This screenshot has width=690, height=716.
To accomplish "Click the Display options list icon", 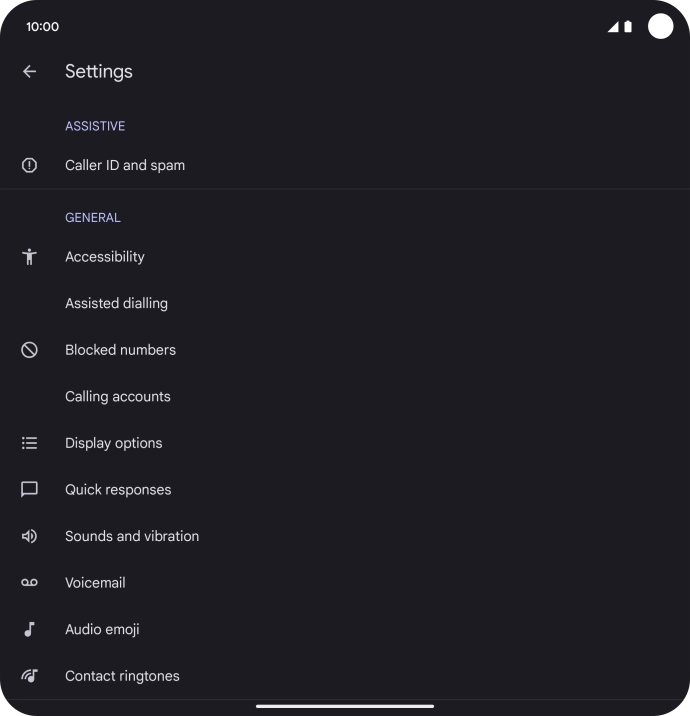I will pyautogui.click(x=30, y=443).
